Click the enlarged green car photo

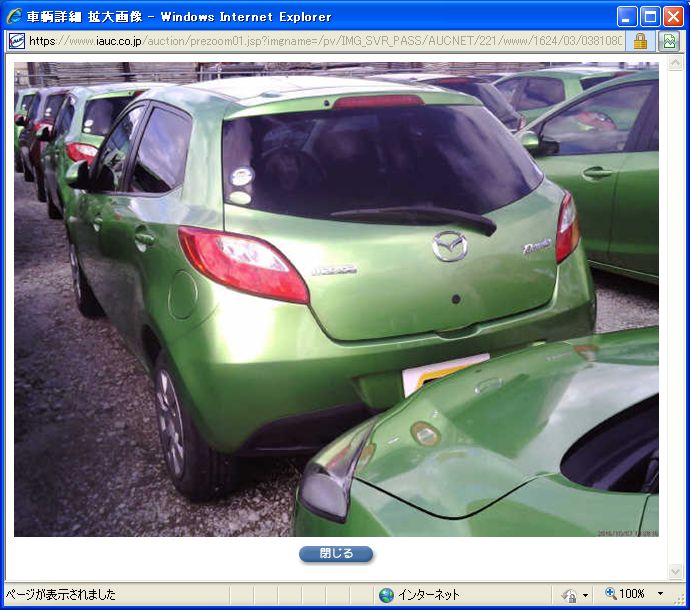click(336, 300)
